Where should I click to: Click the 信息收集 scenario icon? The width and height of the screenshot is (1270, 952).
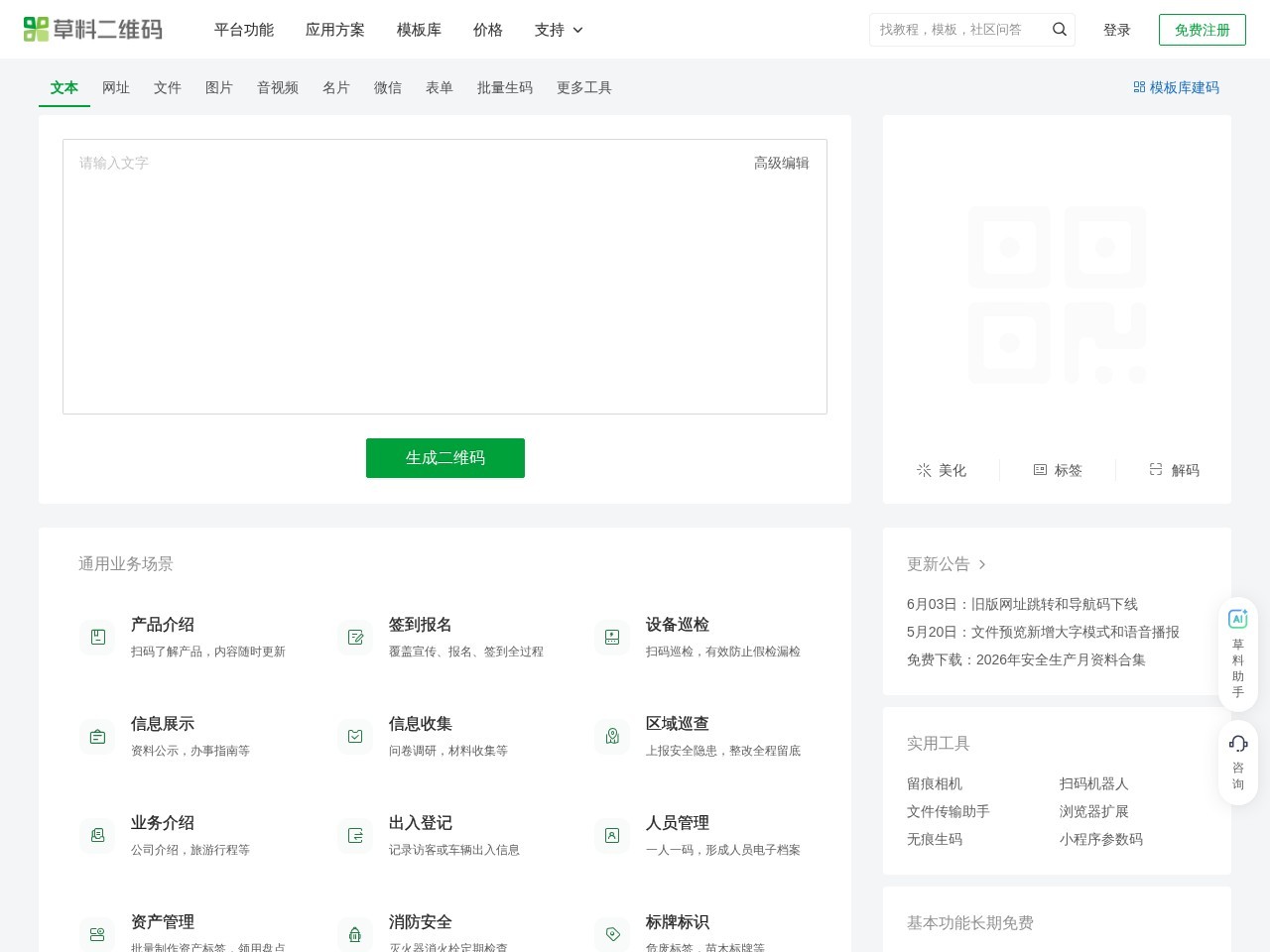[x=355, y=737]
